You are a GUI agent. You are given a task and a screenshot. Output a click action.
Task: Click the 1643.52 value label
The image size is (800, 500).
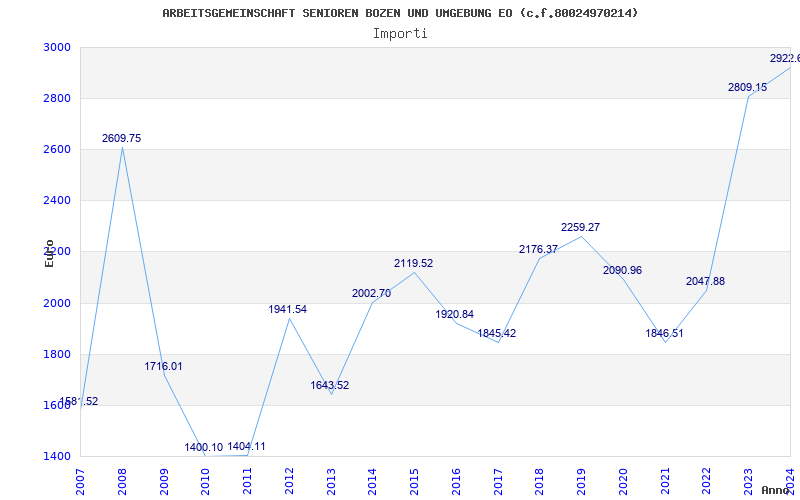330,385
